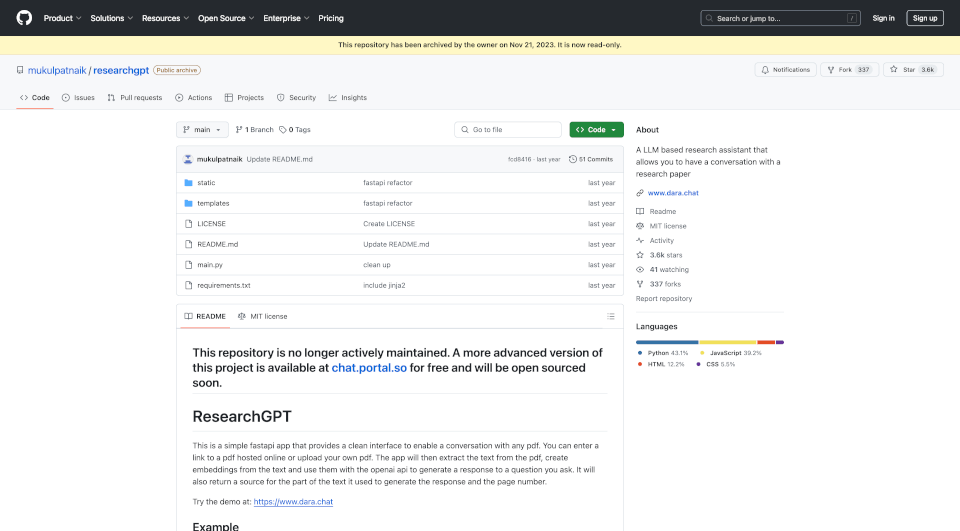The width and height of the screenshot is (960, 531).
Task: Open the main.py file
Action: click(x=210, y=265)
